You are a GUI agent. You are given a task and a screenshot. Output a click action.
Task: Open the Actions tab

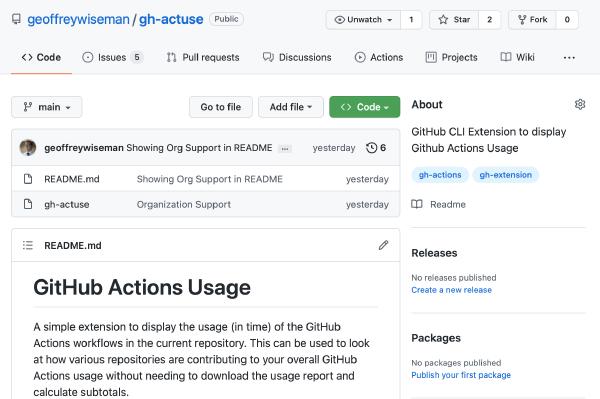(x=379, y=57)
